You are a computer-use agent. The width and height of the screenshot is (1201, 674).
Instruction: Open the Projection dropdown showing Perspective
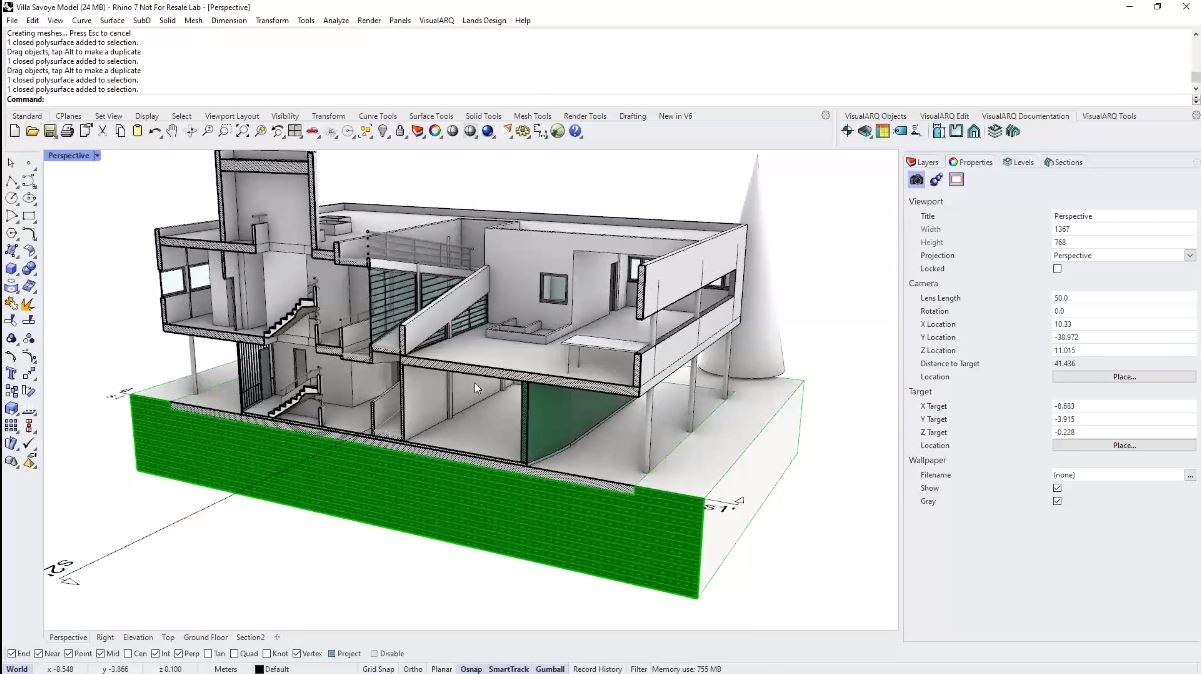point(1189,255)
